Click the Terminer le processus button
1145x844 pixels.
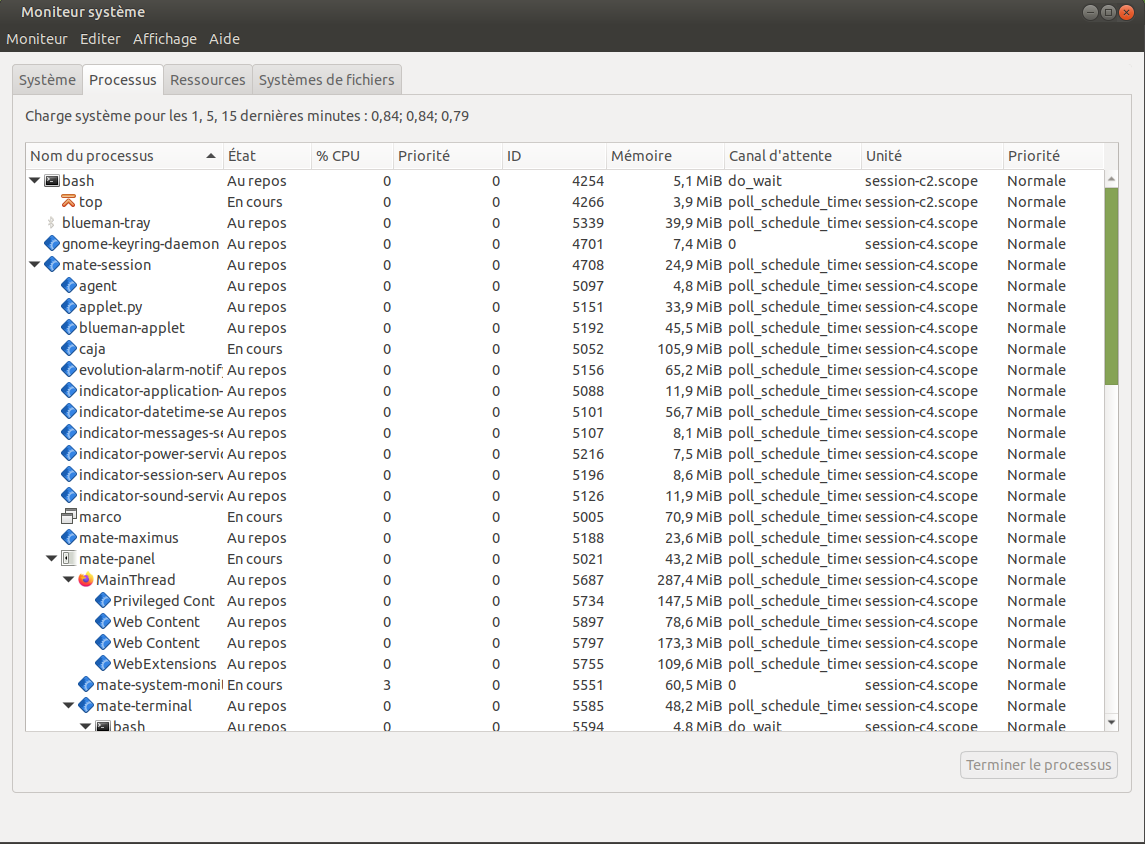click(1038, 765)
